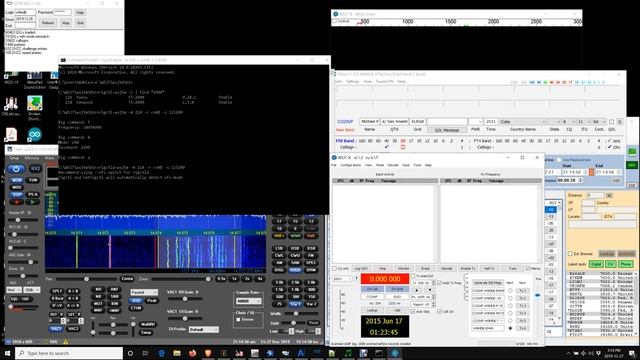Open the ATT attenuator dropdown

click(32, 289)
